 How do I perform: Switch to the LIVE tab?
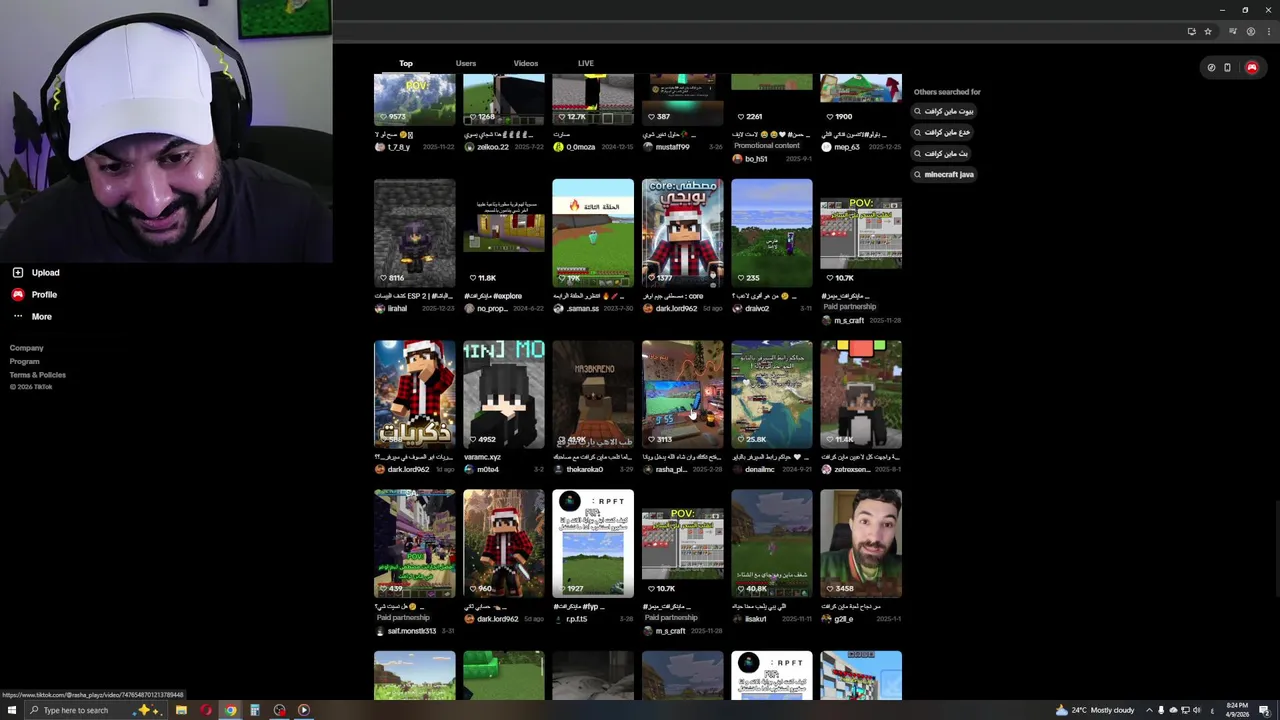tap(586, 63)
